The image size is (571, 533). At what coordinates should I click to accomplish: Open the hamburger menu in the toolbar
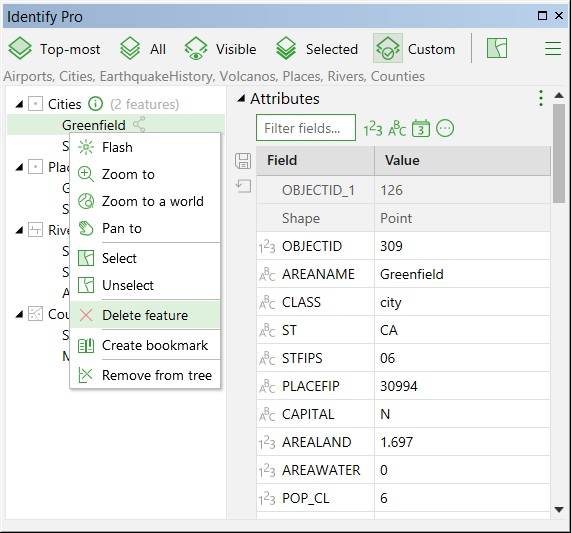tap(552, 48)
